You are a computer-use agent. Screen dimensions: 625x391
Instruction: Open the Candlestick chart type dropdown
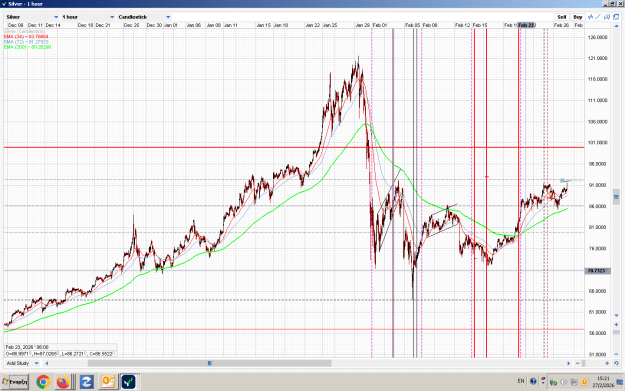coord(144,17)
